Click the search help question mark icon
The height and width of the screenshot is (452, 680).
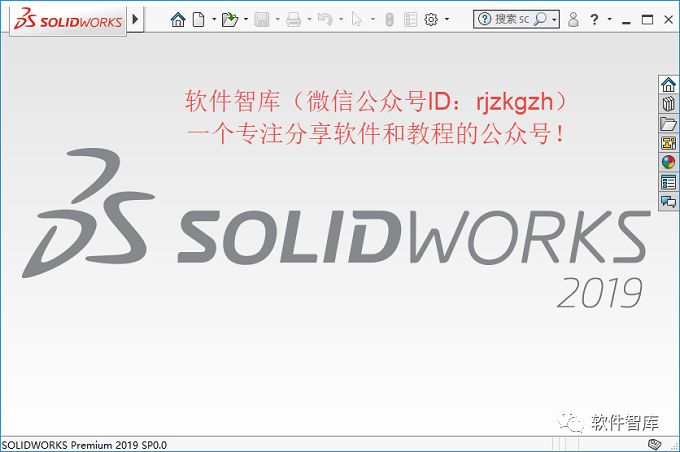[x=484, y=19]
